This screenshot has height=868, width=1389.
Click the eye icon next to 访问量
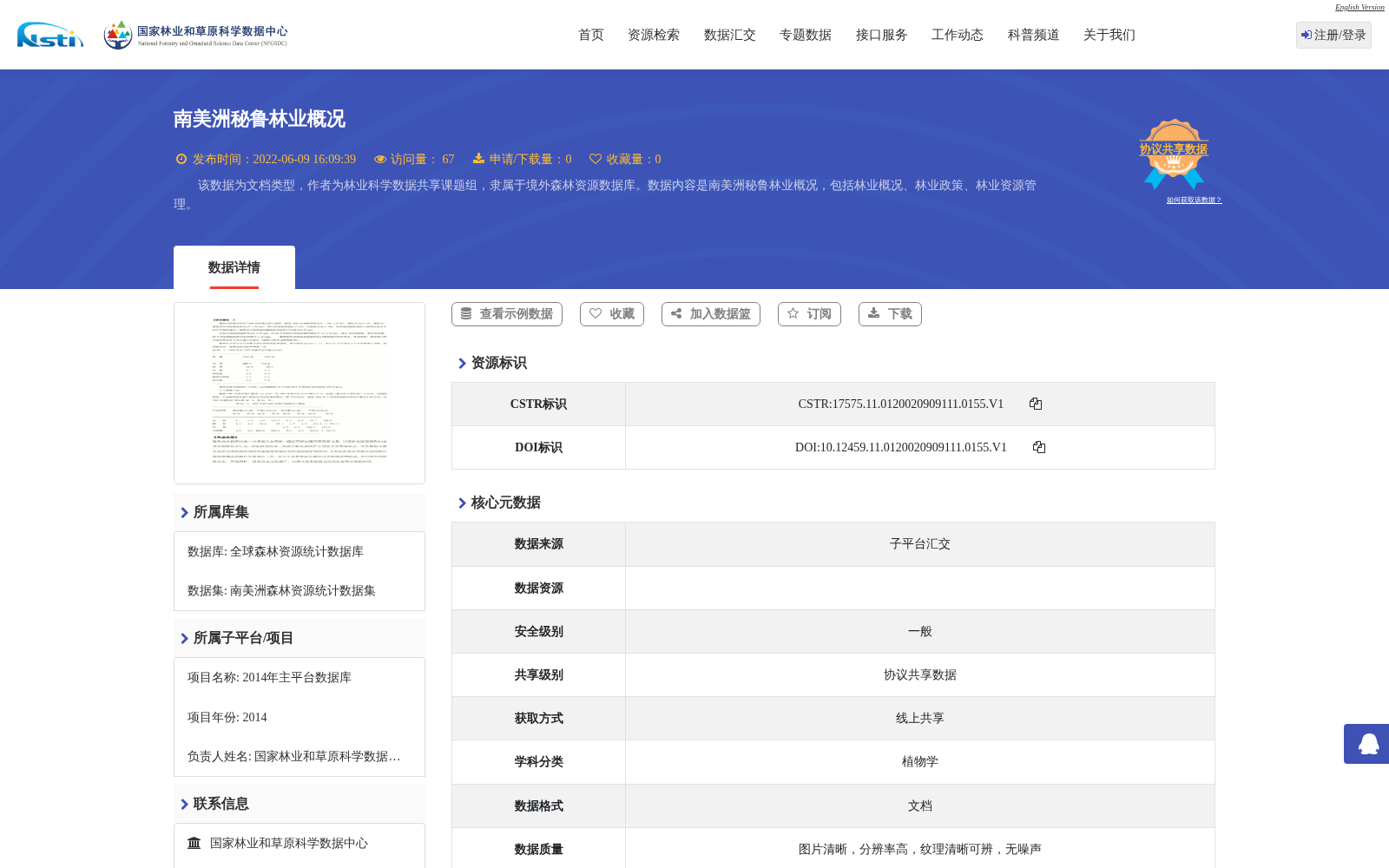point(380,159)
